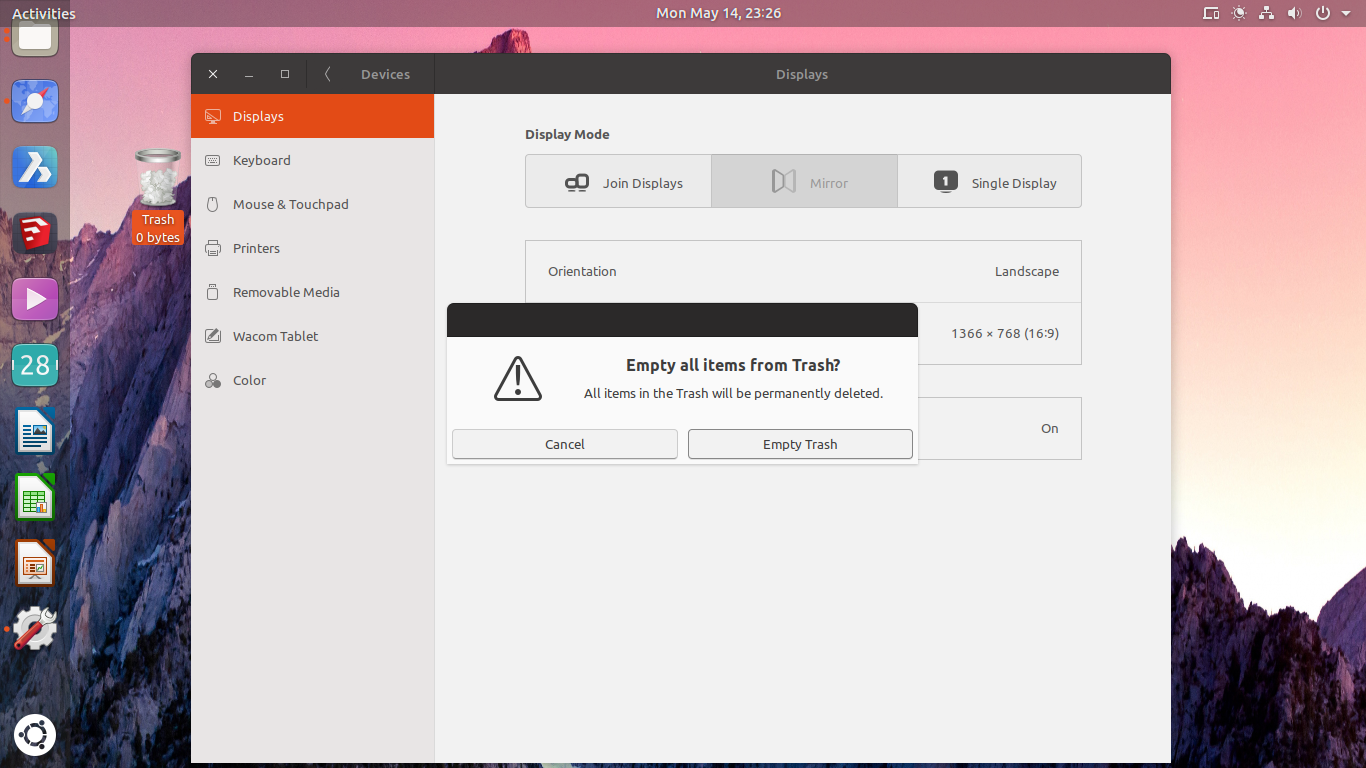The width and height of the screenshot is (1366, 768).
Task: Click the mouse icon beside Mouse & Touchpad
Action: pyautogui.click(x=212, y=204)
